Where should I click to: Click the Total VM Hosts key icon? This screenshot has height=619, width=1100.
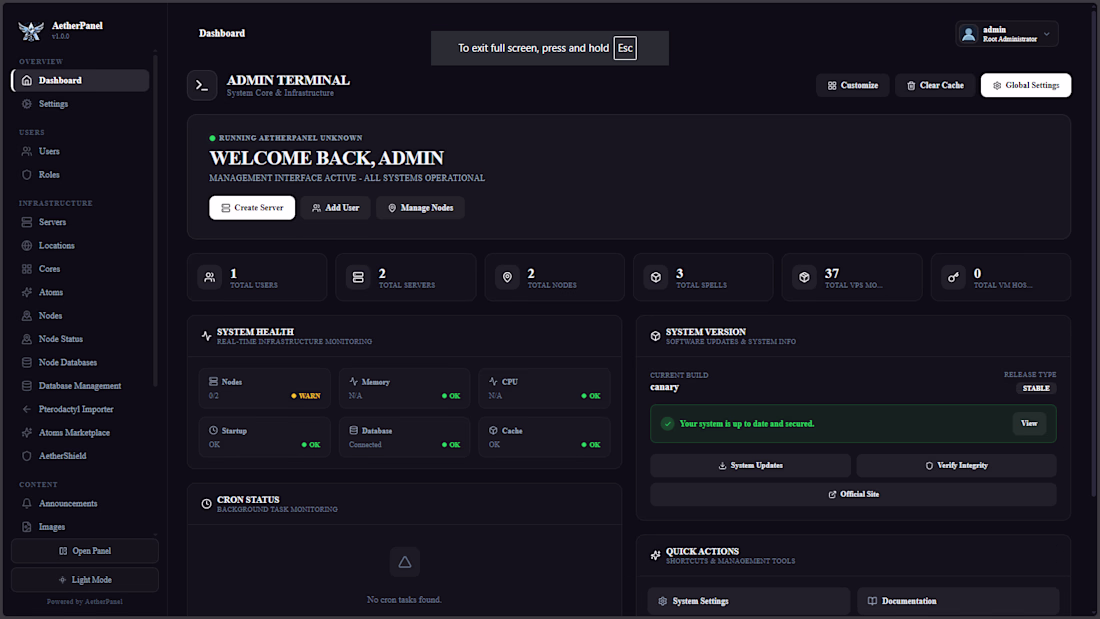953,277
